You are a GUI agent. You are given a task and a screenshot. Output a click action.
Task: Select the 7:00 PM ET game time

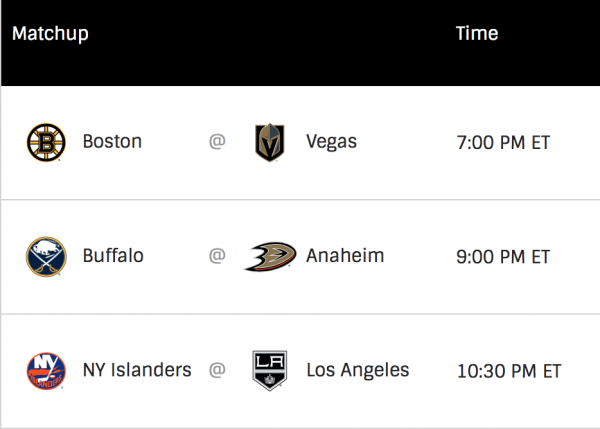click(x=503, y=142)
